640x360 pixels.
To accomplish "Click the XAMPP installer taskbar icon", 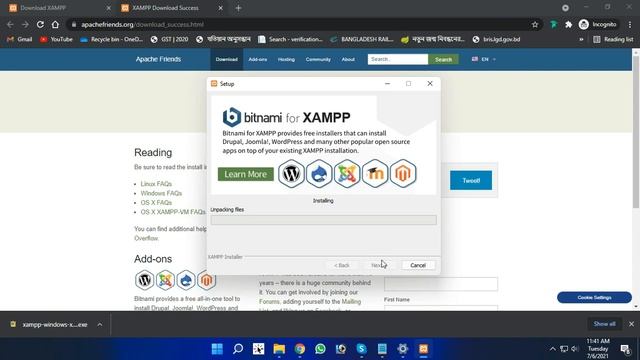I will coord(423,349).
